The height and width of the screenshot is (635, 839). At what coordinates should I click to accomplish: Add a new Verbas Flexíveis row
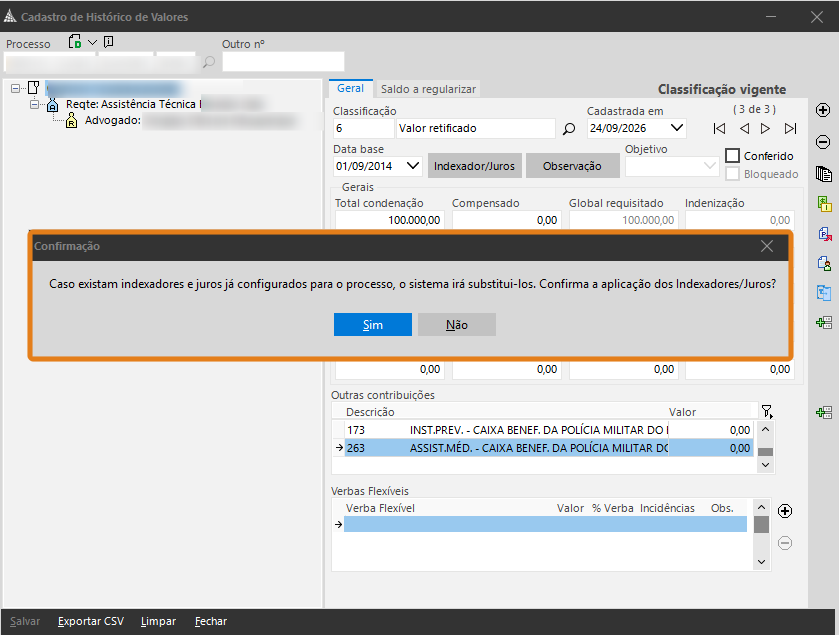(785, 511)
